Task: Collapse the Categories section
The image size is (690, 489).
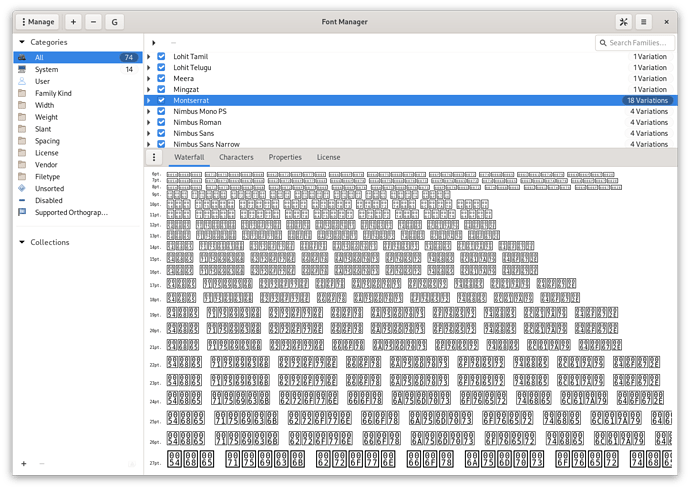Action: coord(22,42)
